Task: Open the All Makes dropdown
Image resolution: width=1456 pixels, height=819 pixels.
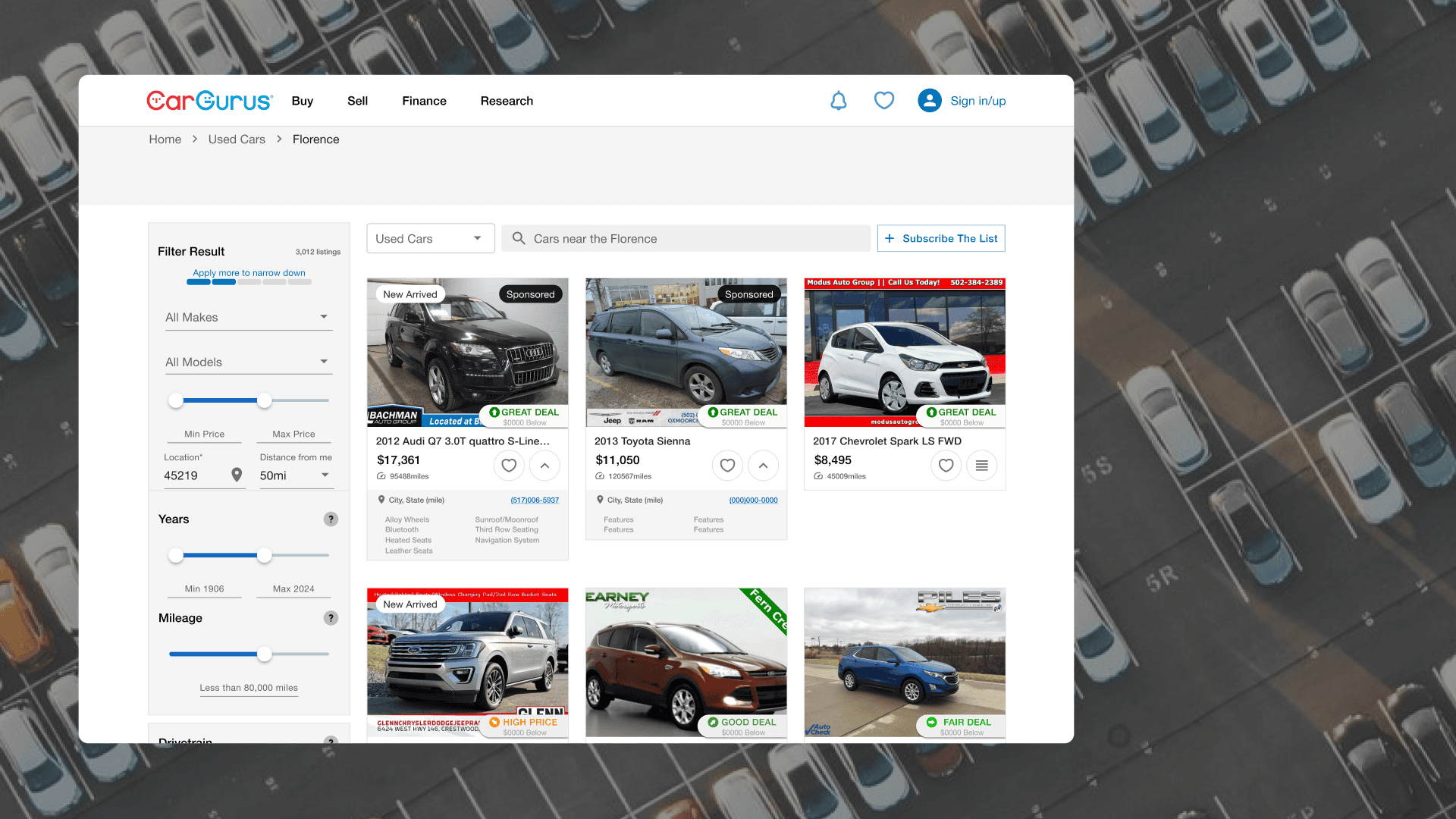Action: (x=249, y=317)
